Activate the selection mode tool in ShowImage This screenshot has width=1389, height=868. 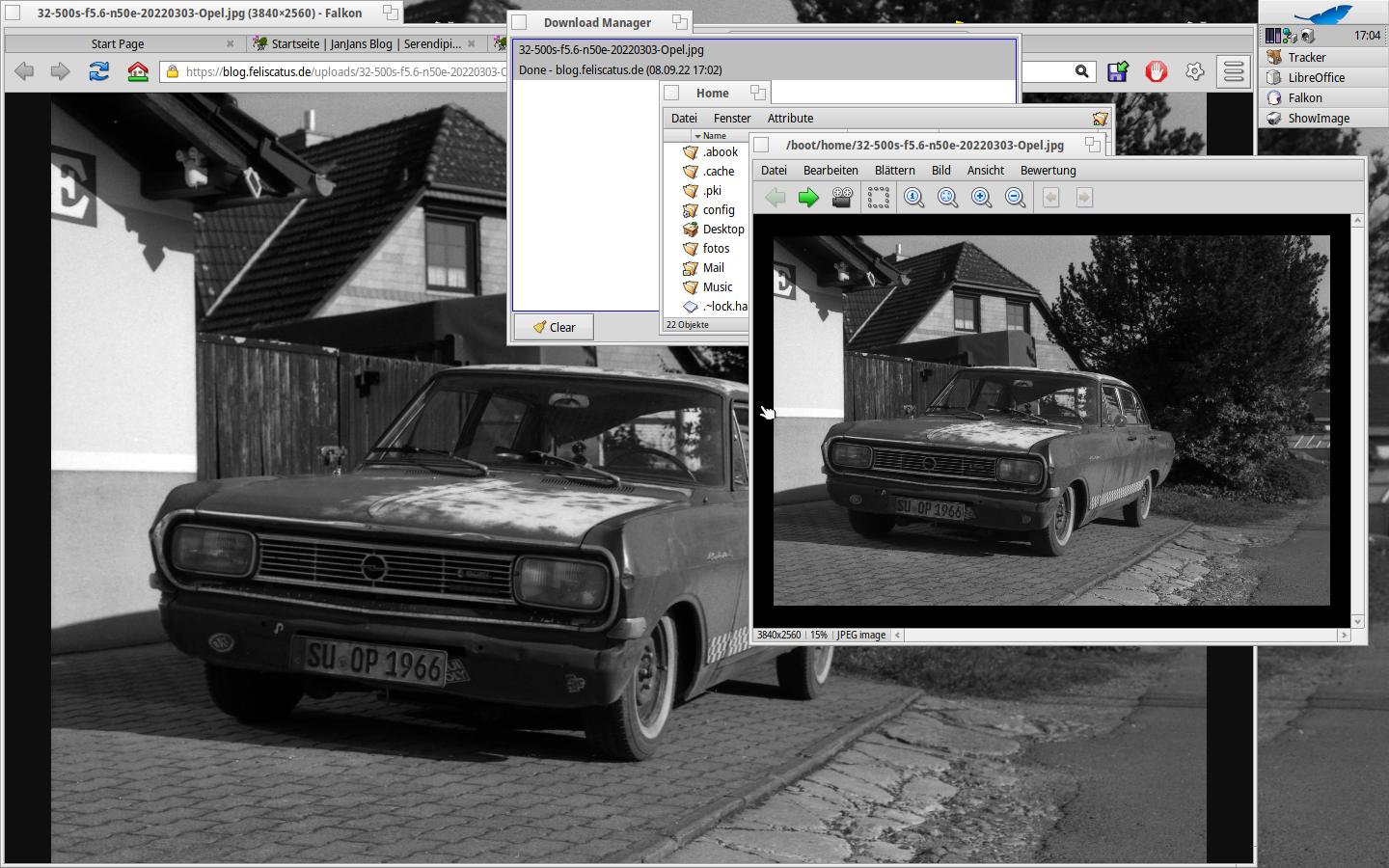pyautogui.click(x=878, y=198)
